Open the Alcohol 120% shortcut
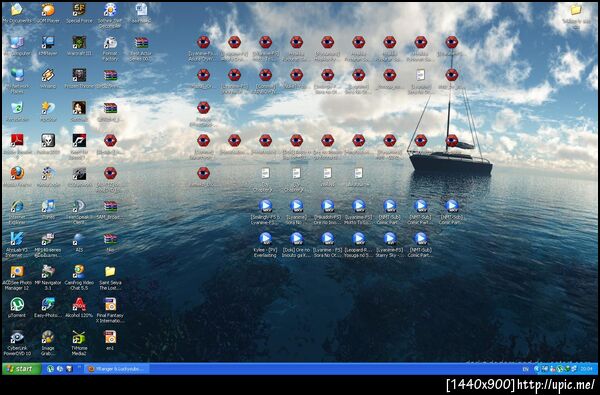Viewport: 600px width, 395px height. [x=79, y=308]
